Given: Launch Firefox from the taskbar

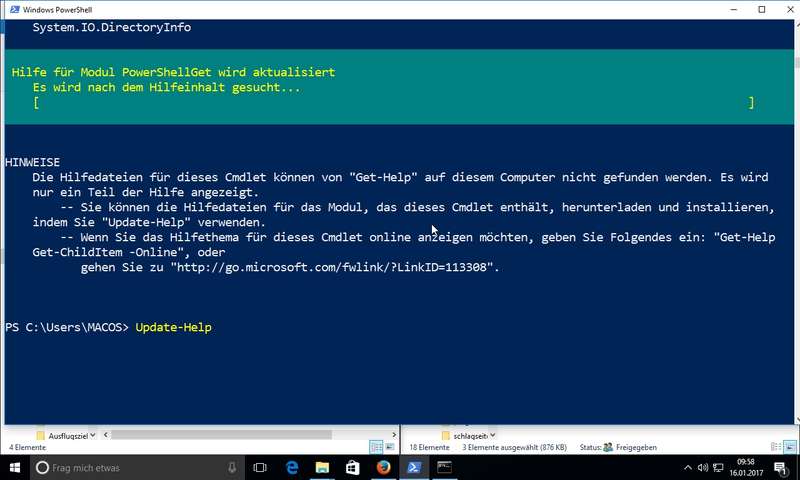Looking at the screenshot, I should 383,467.
